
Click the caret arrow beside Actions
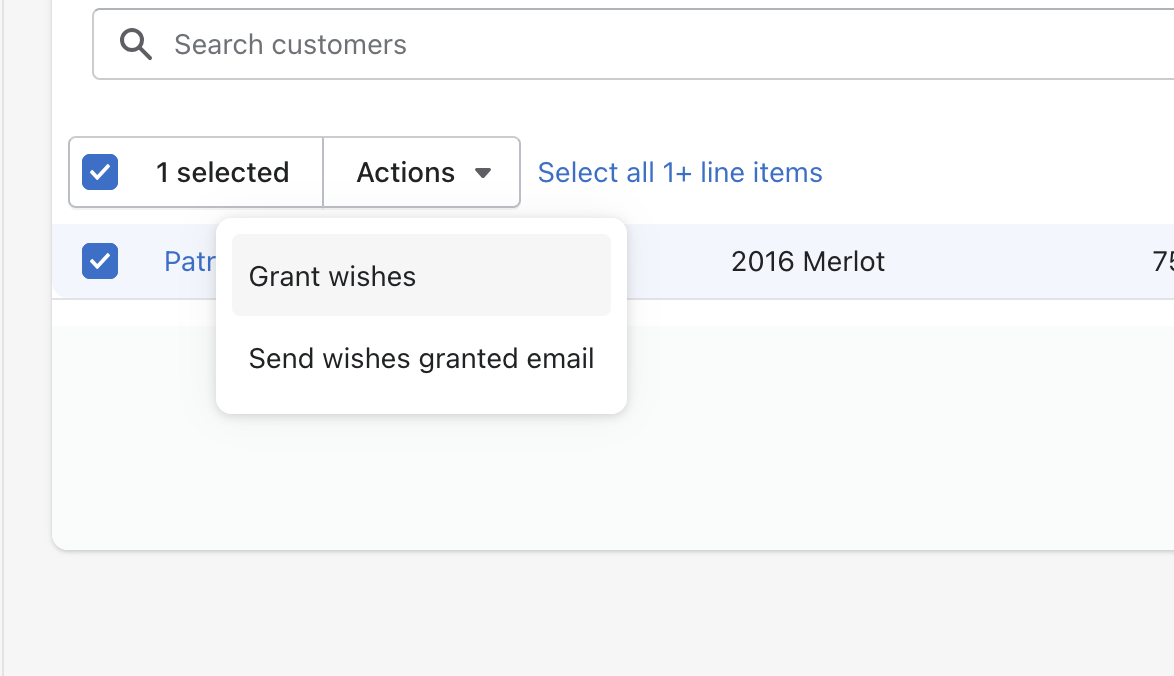coord(483,173)
